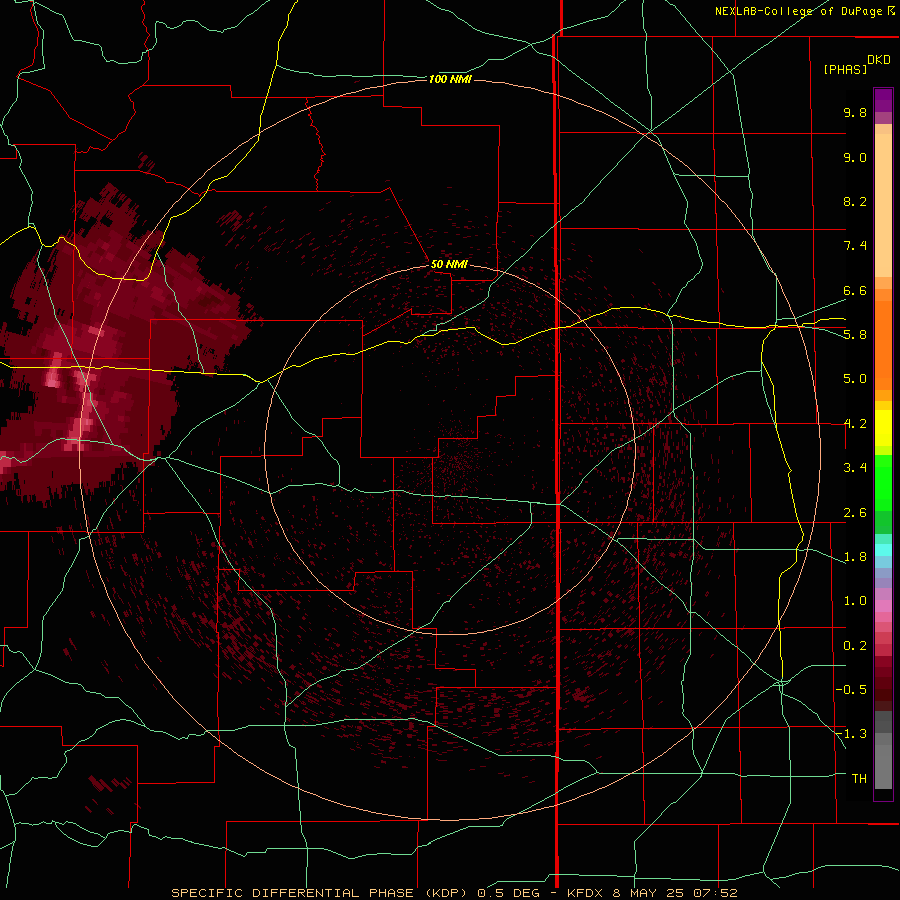Viewport: 900px width, 900px height.
Task: Click the 2.6 legend value
Action: [x=855, y=513]
